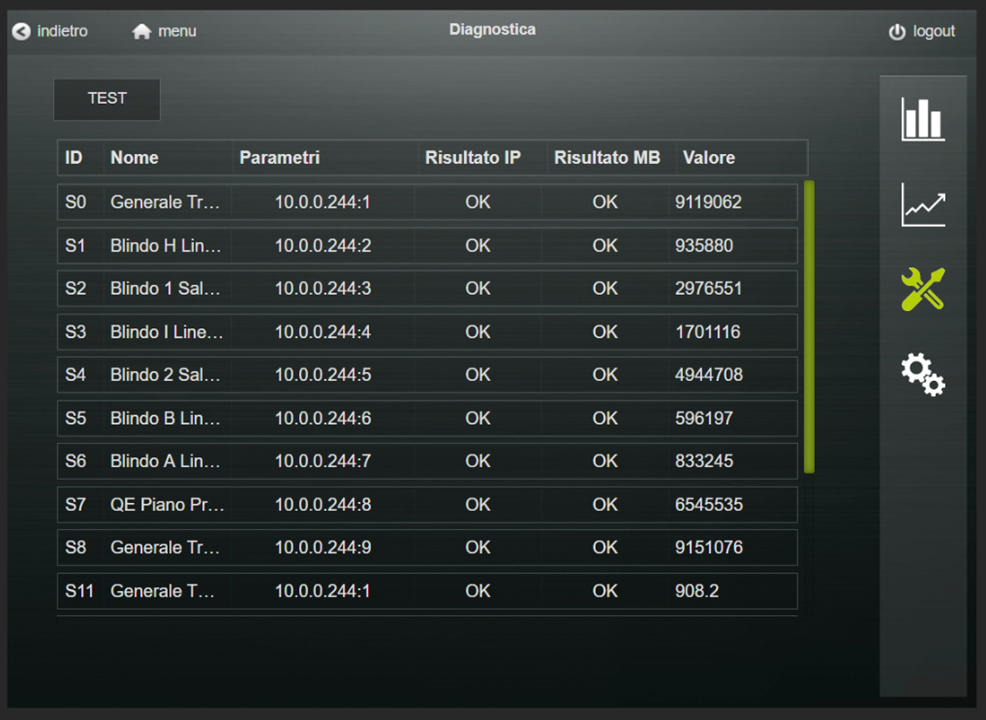Click the Risultato IP column header
This screenshot has height=720, width=986.
pyautogui.click(x=472, y=158)
